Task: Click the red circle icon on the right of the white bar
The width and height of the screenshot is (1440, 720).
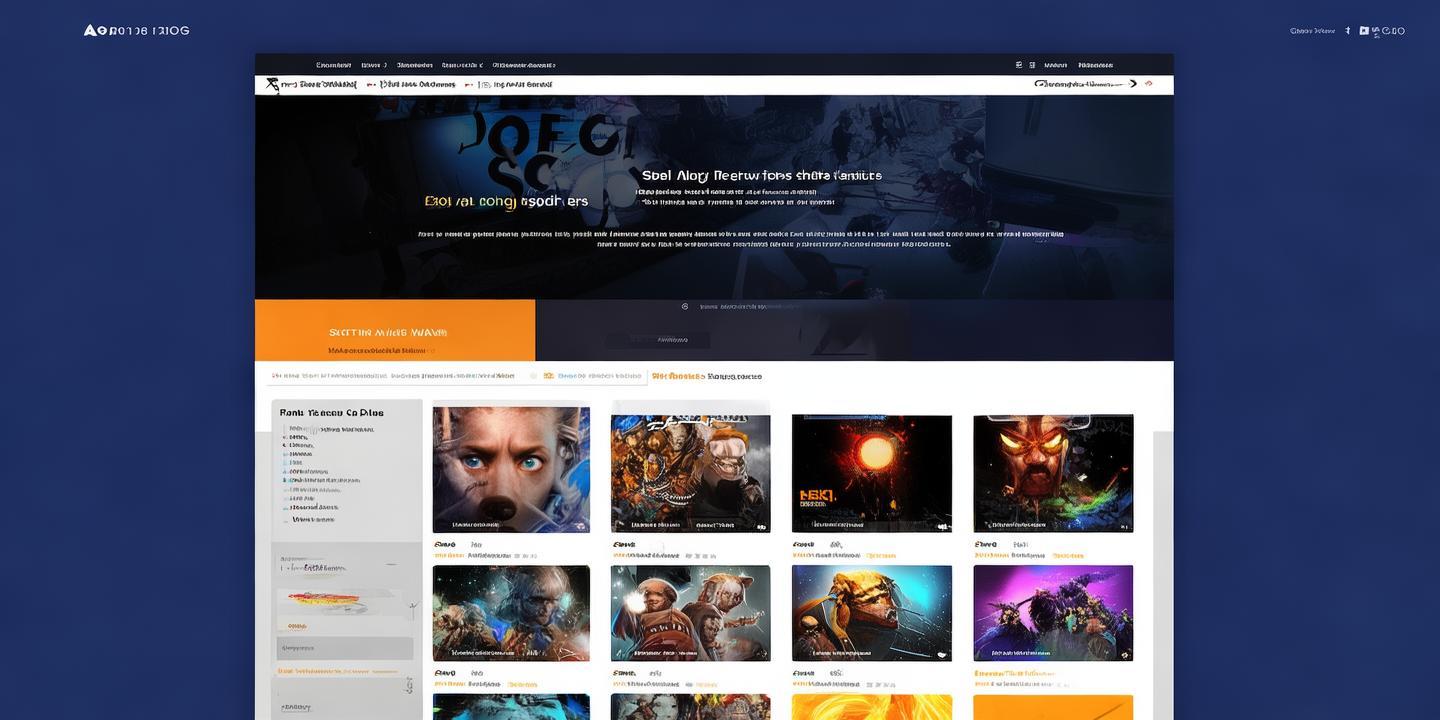Action: pyautogui.click(x=1149, y=84)
